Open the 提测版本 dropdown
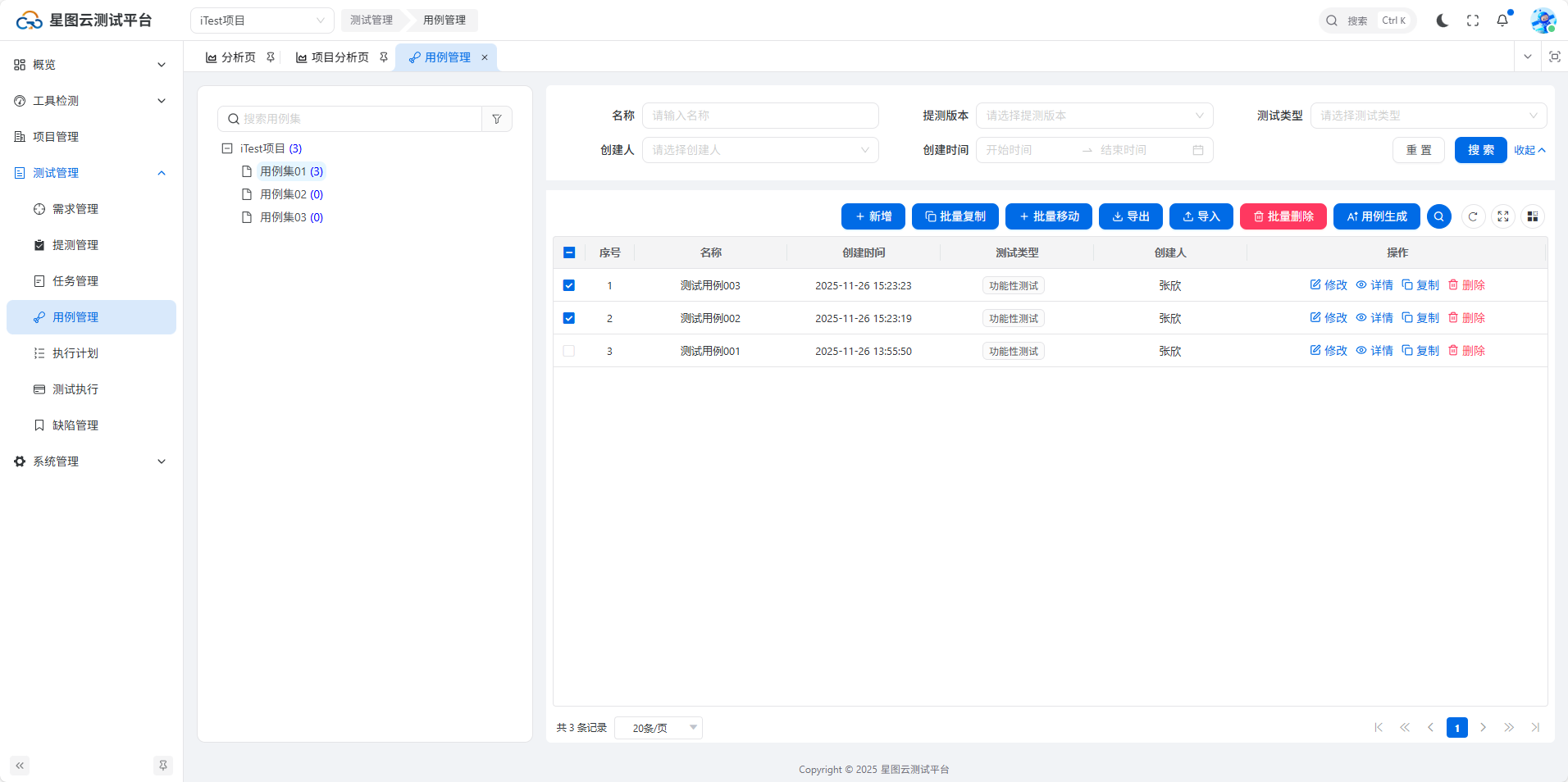This screenshot has height=782, width=1568. 1094,116
